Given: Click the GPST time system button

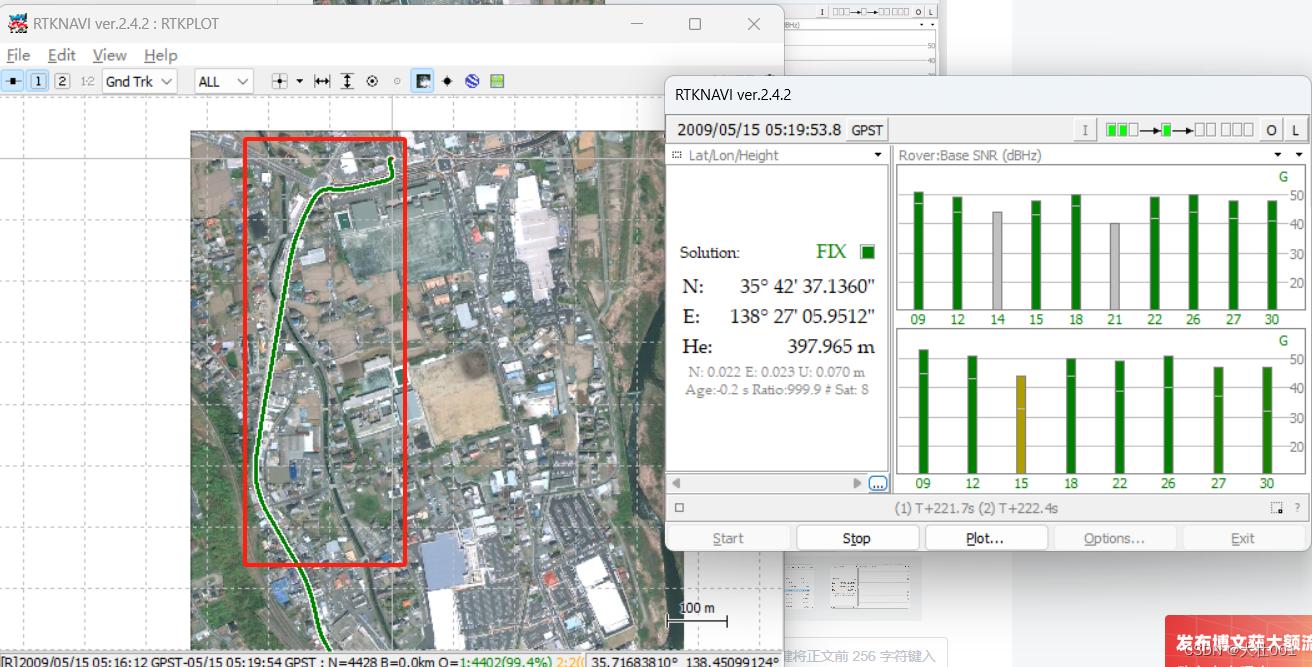Looking at the screenshot, I should [x=867, y=130].
